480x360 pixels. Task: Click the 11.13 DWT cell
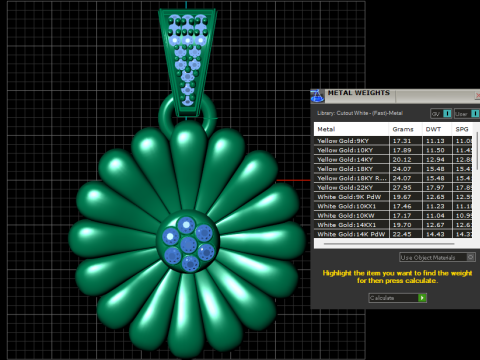(437, 141)
